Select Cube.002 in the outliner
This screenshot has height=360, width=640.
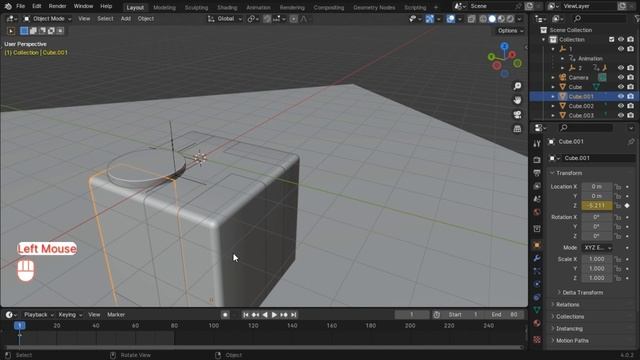[x=581, y=106]
